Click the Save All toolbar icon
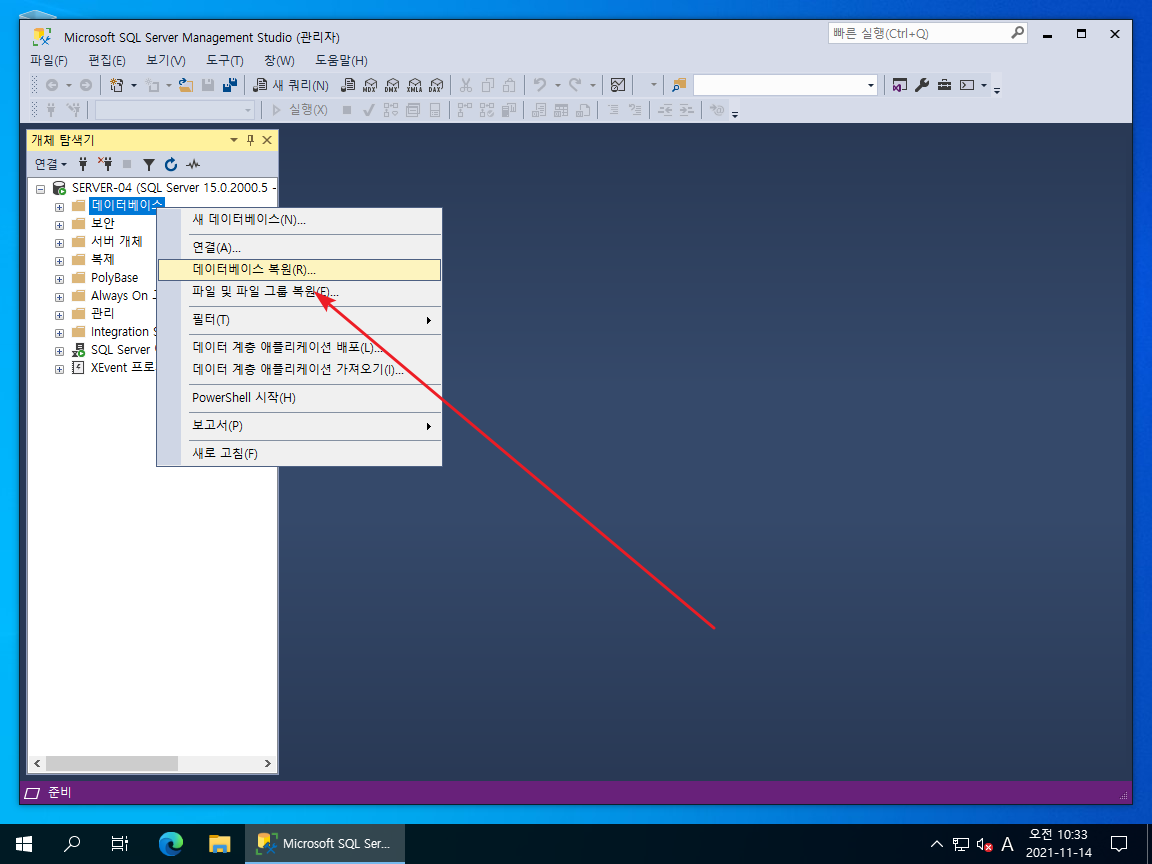This screenshot has height=864, width=1152. point(229,85)
